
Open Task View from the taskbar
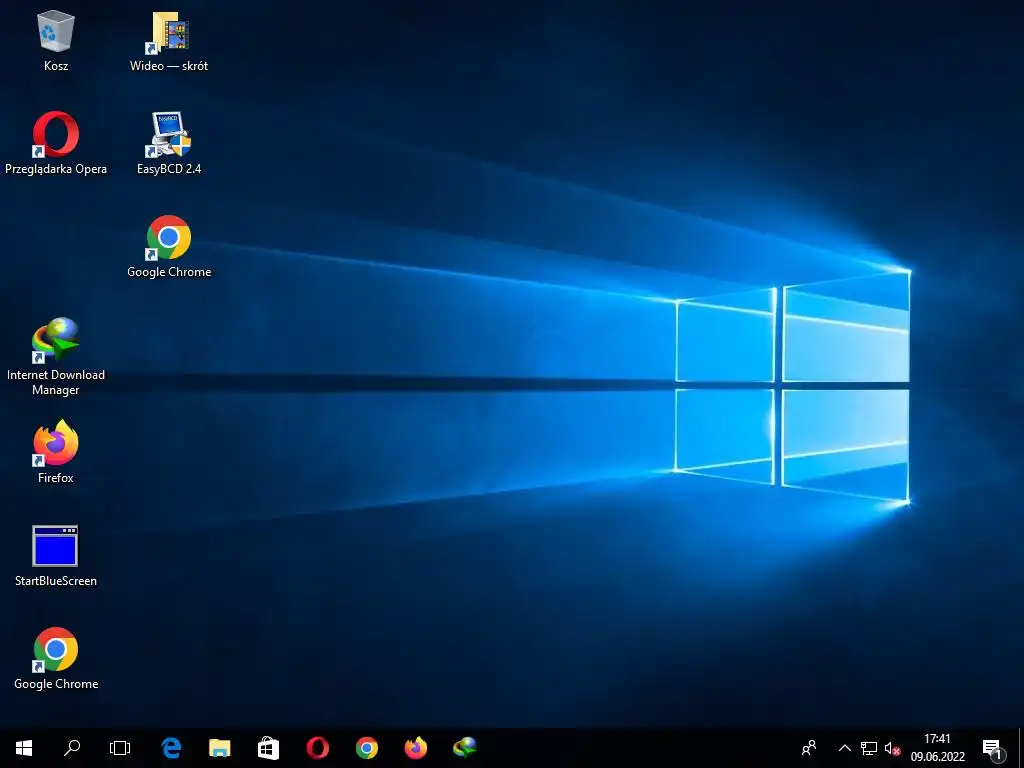[x=120, y=748]
